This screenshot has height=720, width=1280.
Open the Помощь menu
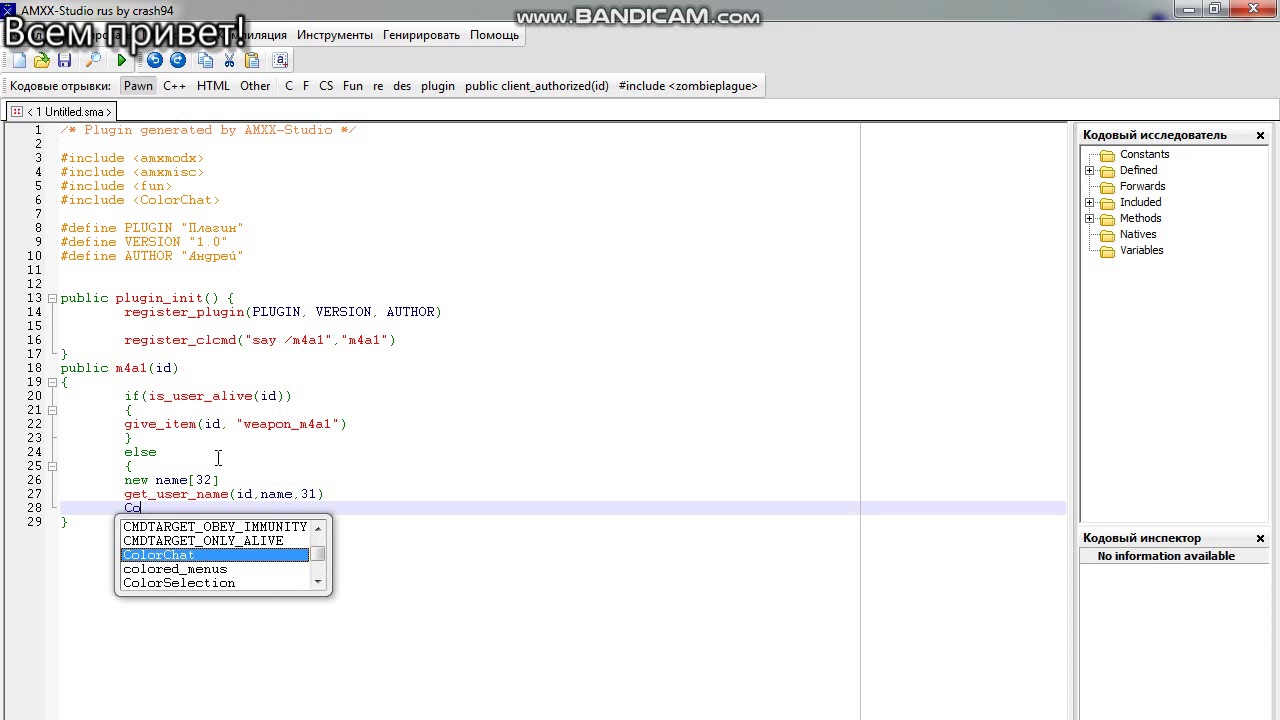click(495, 35)
